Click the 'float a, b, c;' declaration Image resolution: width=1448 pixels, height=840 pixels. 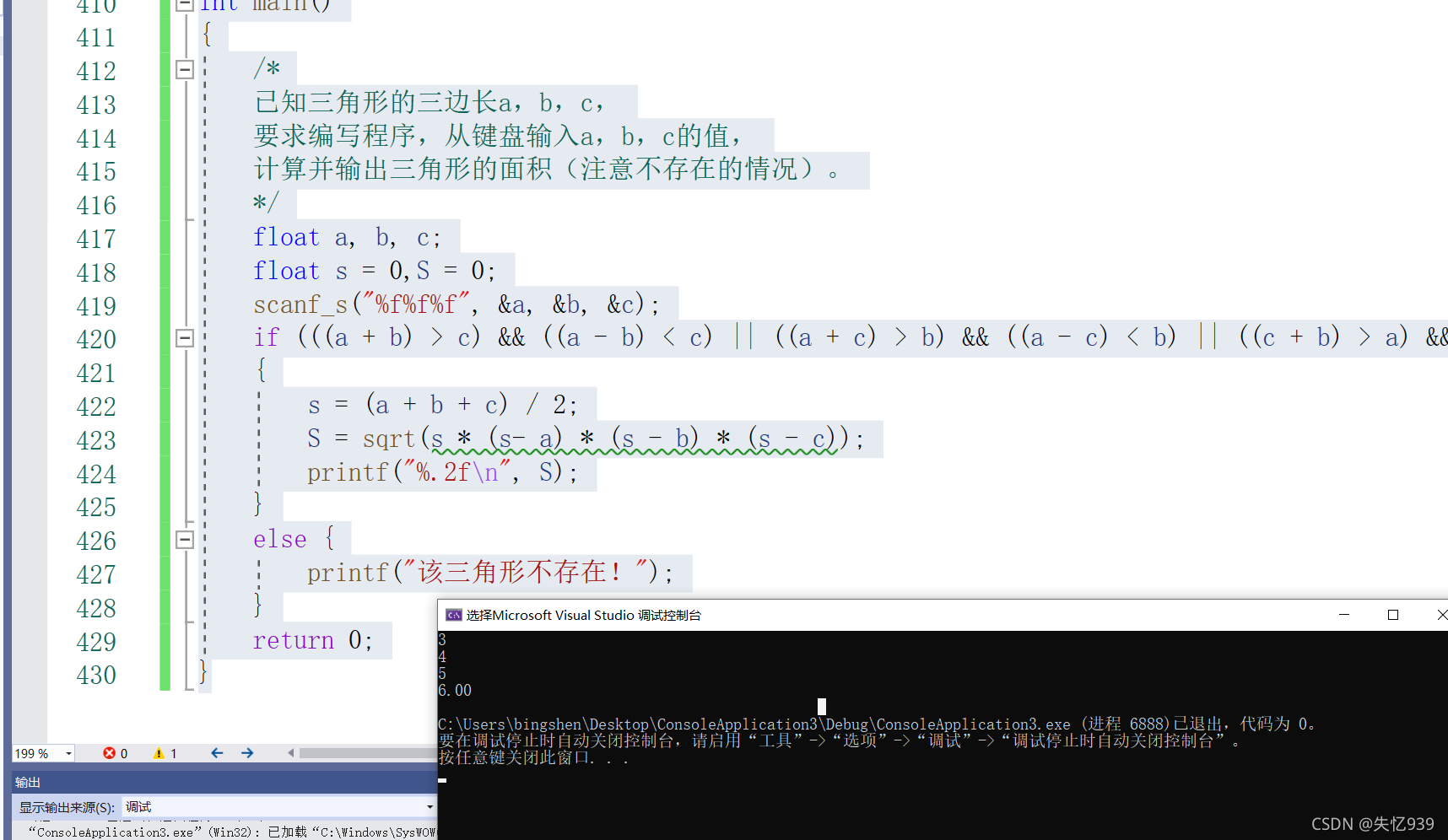tap(347, 238)
